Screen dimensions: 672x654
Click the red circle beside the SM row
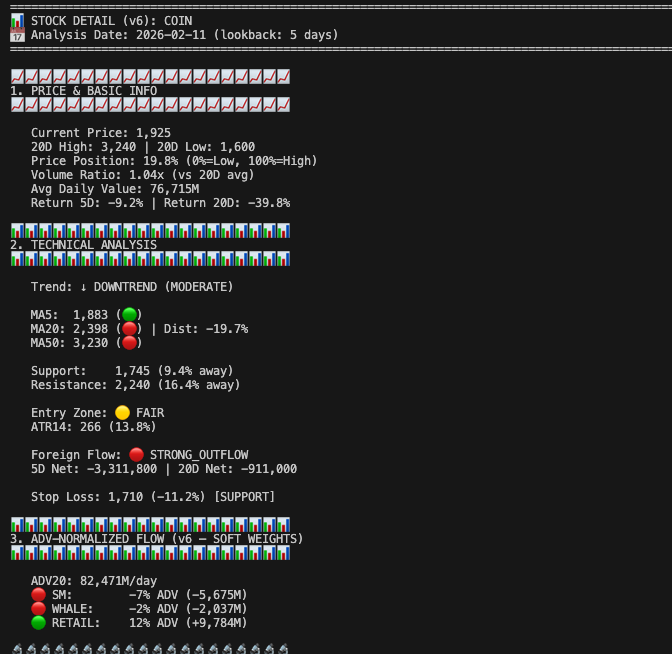click(x=38, y=594)
